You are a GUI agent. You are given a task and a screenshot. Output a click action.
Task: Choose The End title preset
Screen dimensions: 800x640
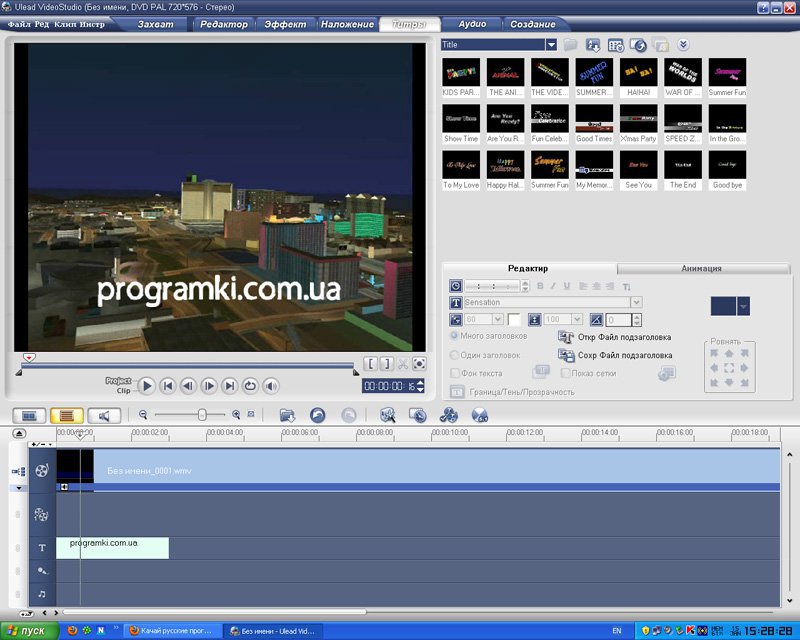(683, 170)
